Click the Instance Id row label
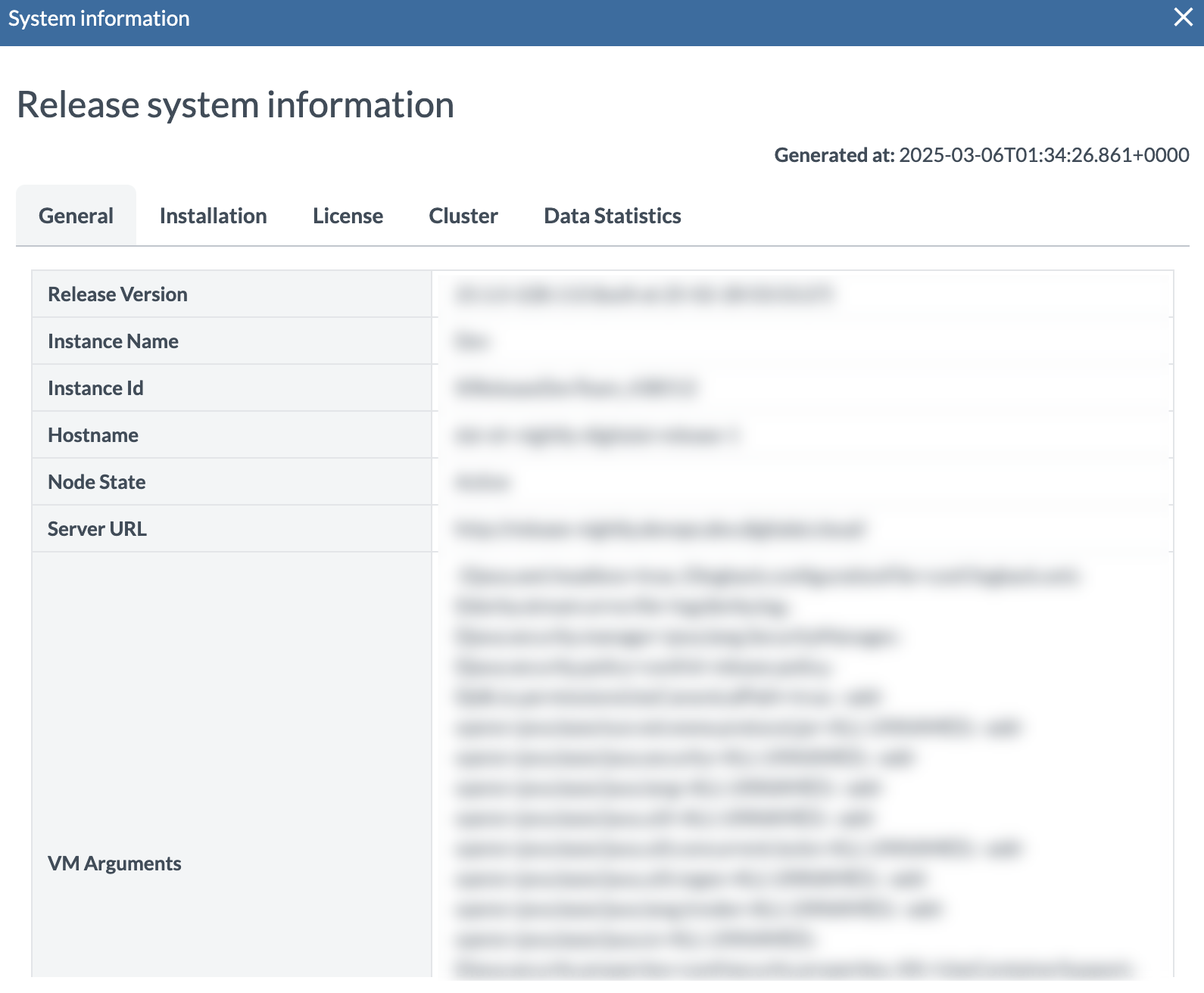1204x993 pixels. [95, 388]
